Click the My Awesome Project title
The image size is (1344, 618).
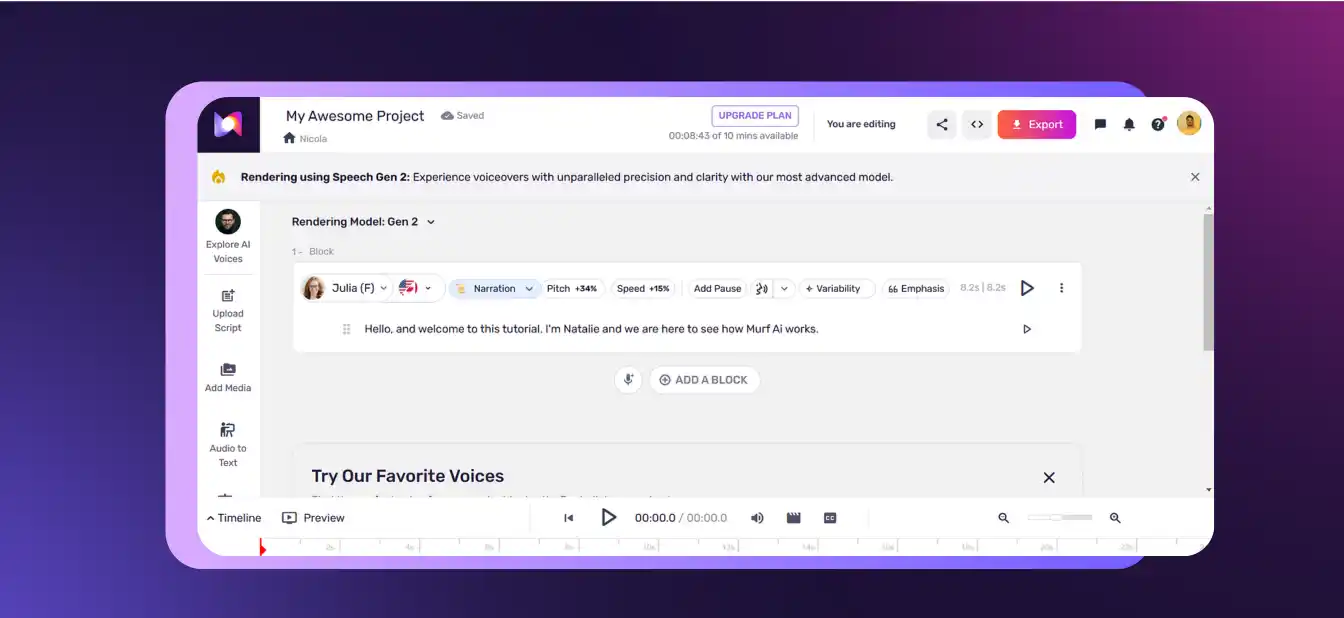[355, 116]
